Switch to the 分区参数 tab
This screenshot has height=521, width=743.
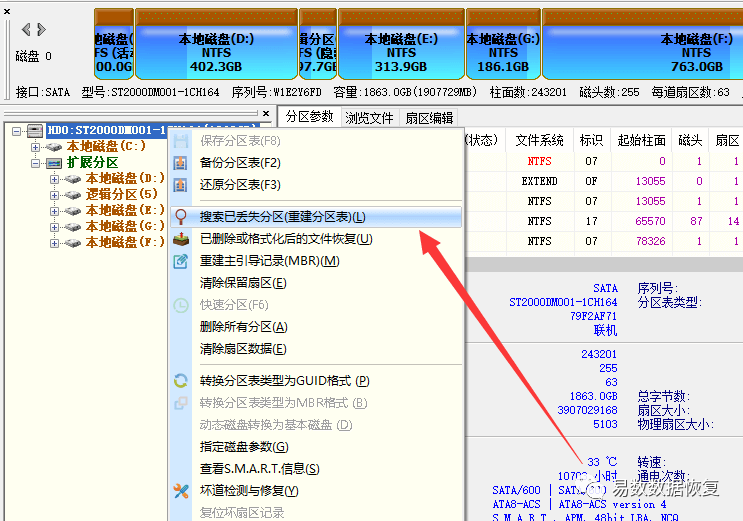point(309,117)
